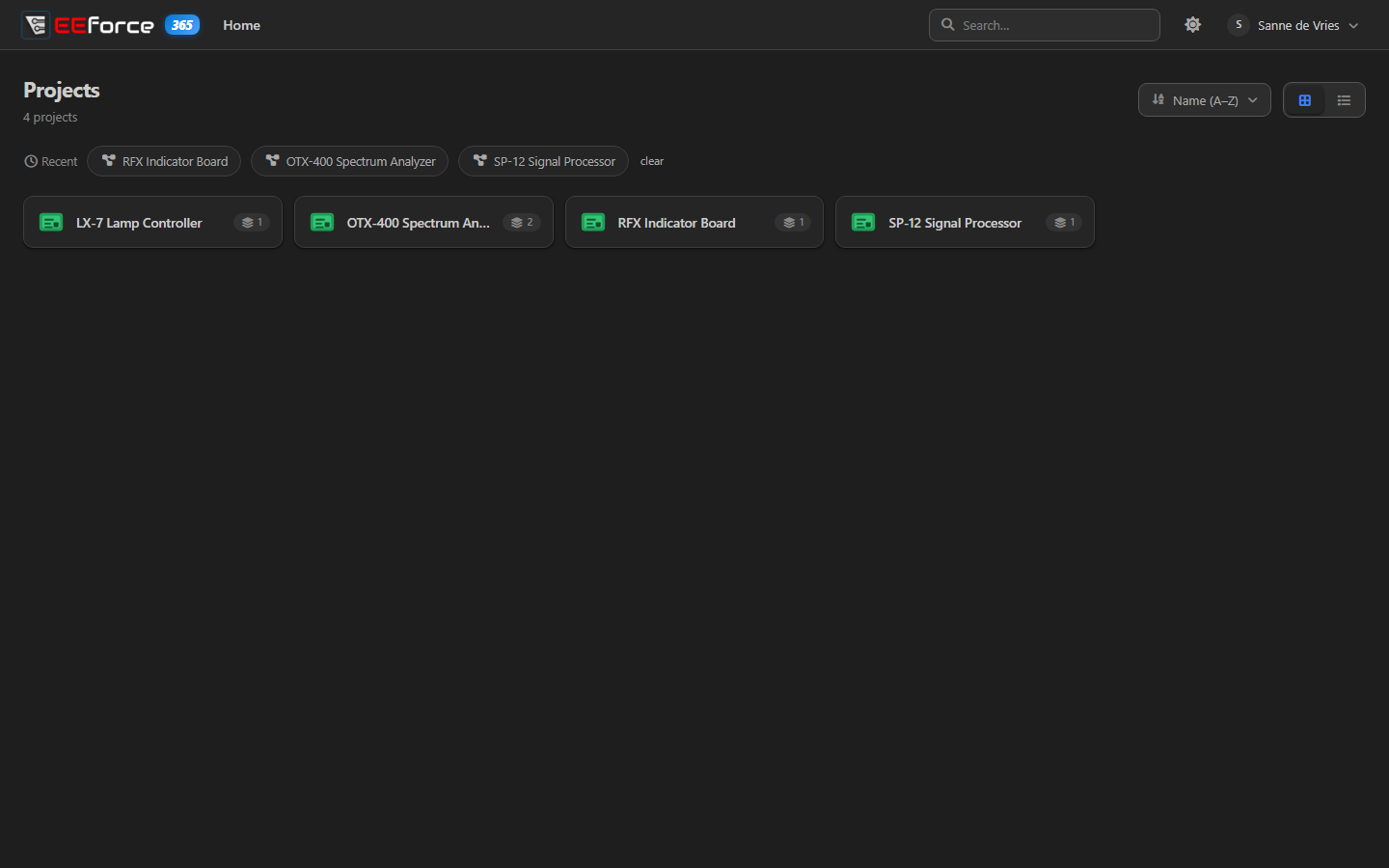Screen dimensions: 1389x868
Task: Click the SP-12 Signal Processor card's green icon
Action: click(x=863, y=223)
